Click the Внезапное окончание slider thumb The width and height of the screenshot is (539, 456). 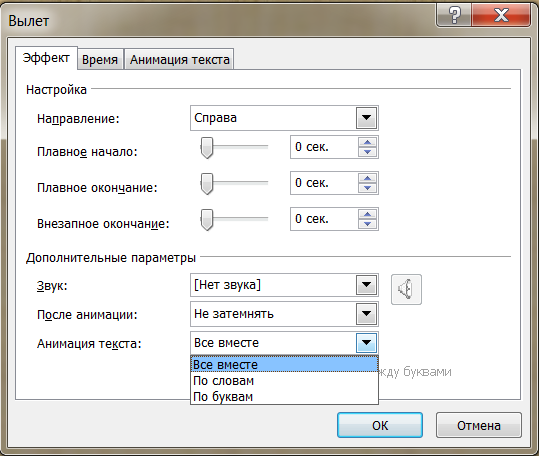(207, 220)
